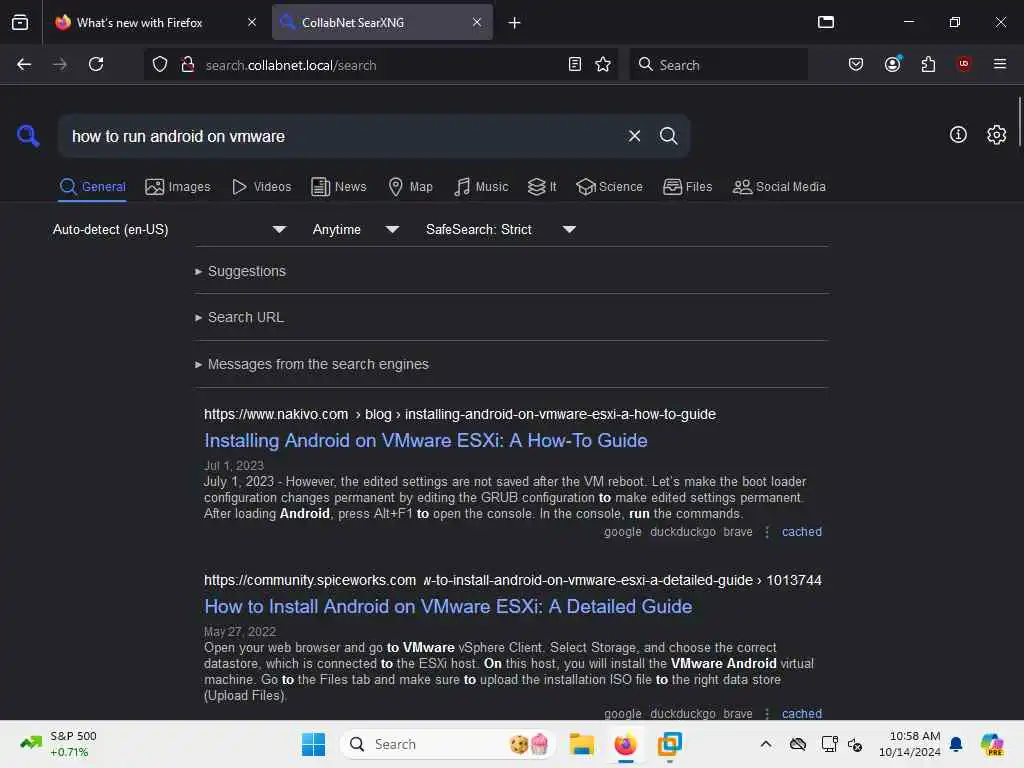Reload the current page
The height and width of the screenshot is (768, 1024).
(96, 64)
